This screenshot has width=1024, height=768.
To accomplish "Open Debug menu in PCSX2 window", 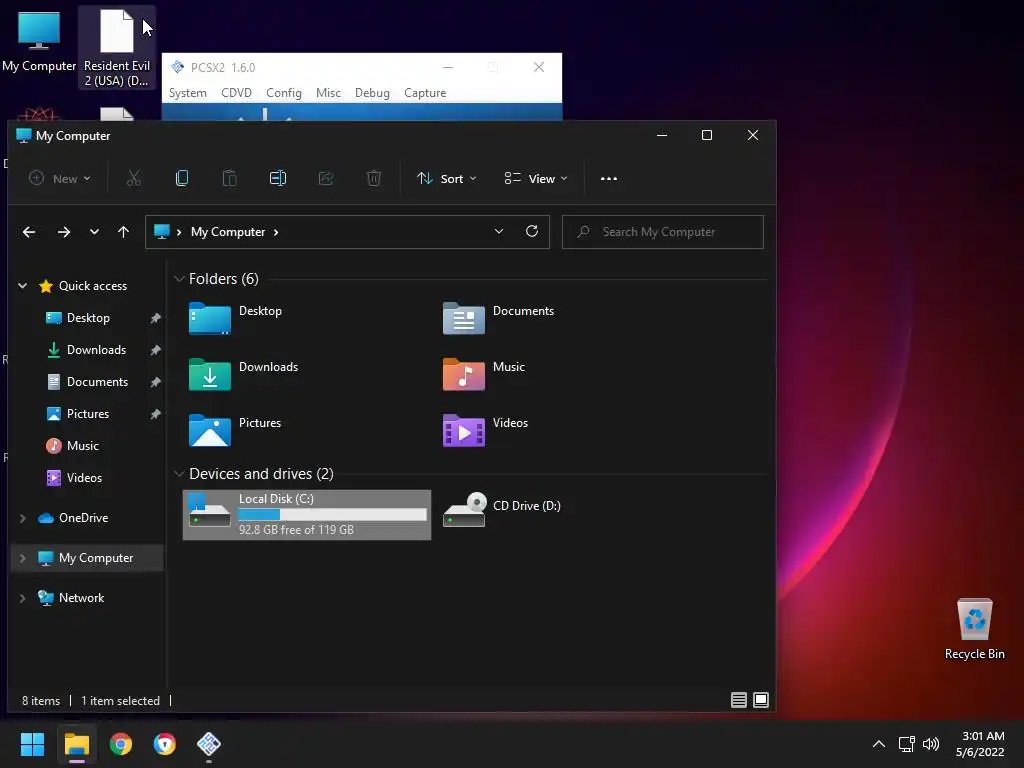I will tap(372, 93).
